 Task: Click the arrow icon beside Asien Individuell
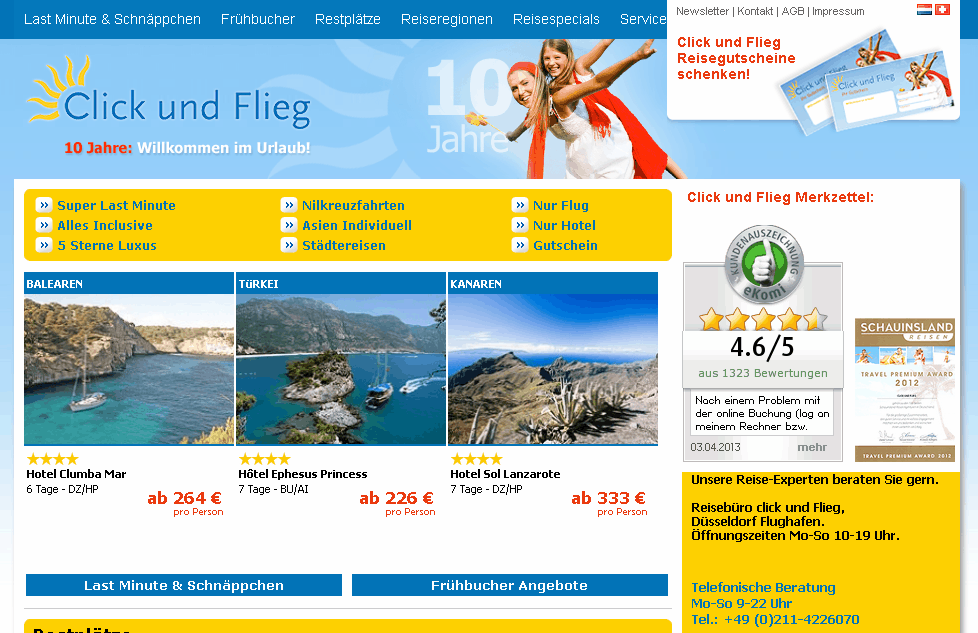[x=289, y=225]
